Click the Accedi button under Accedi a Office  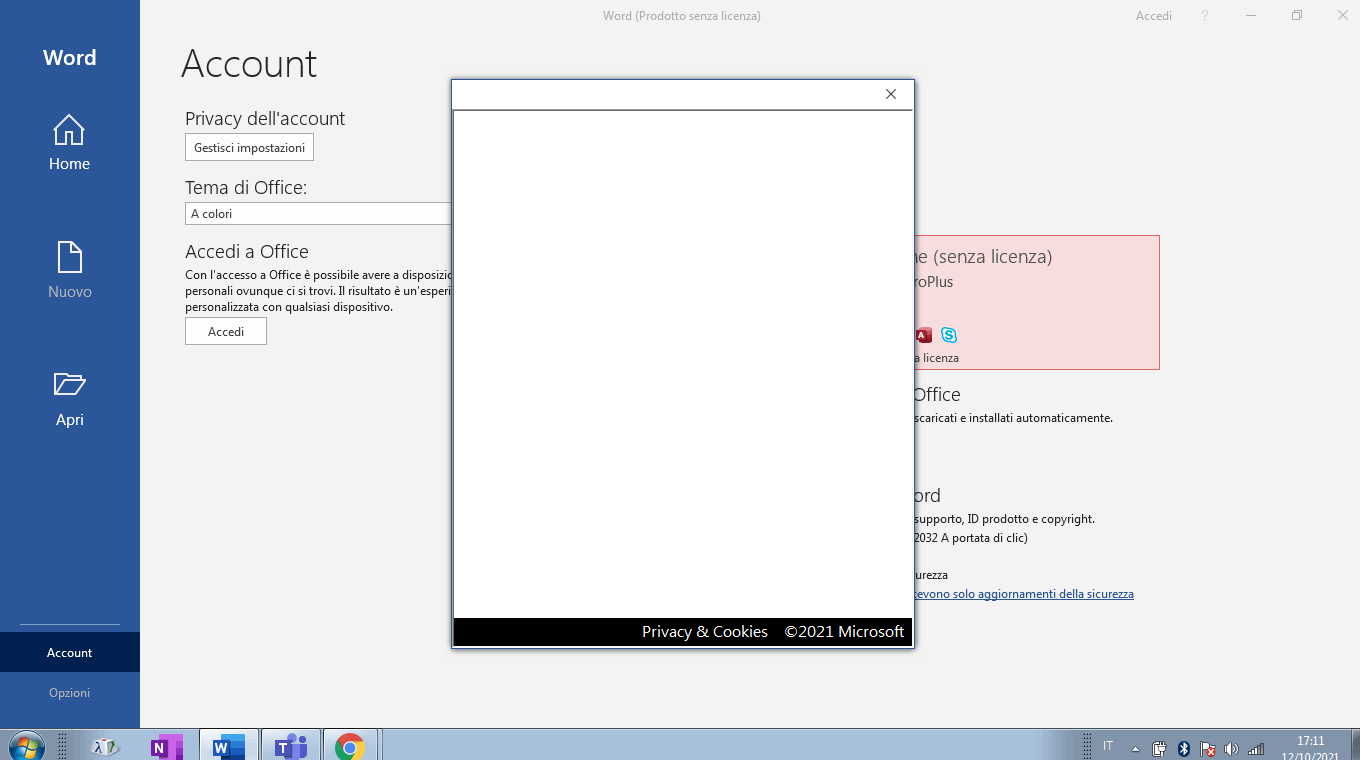coord(226,331)
